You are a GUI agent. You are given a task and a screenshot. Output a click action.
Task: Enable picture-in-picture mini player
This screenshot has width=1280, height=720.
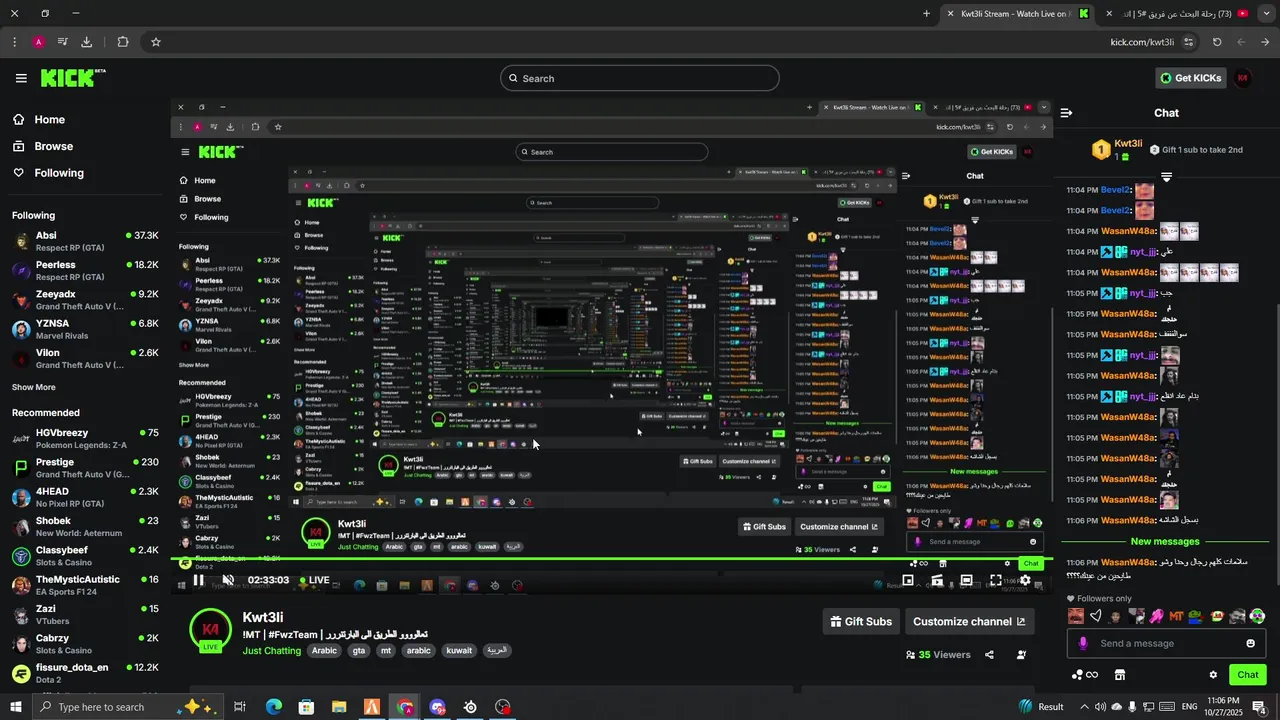pyautogui.click(x=908, y=580)
